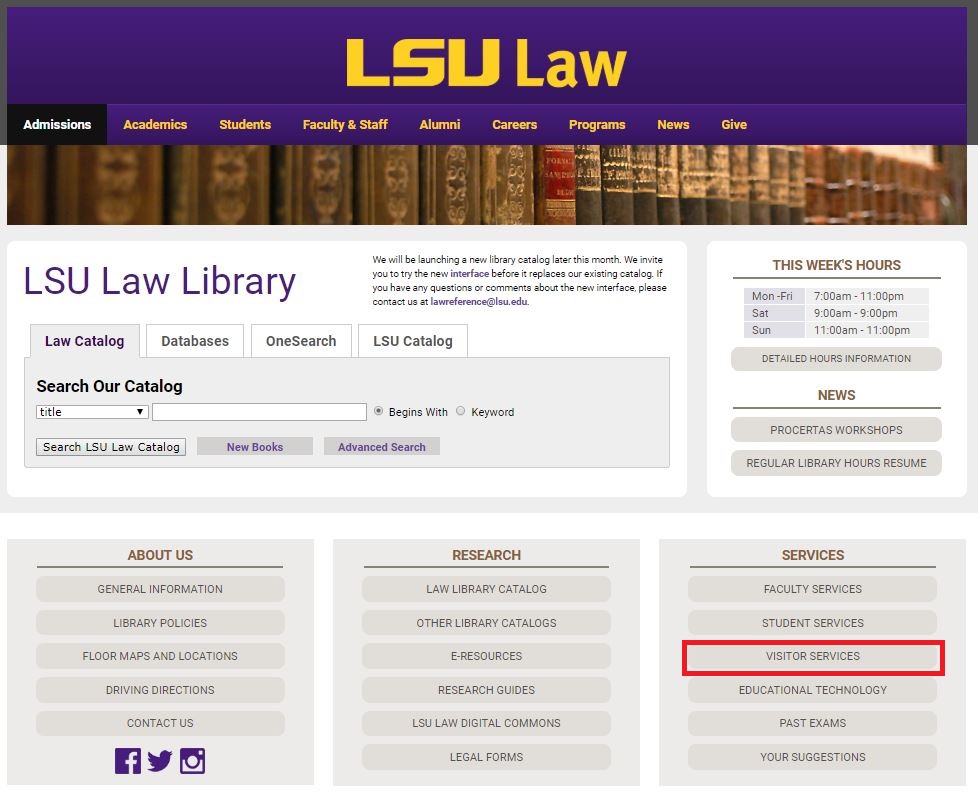Open Driving Directions

click(x=160, y=690)
